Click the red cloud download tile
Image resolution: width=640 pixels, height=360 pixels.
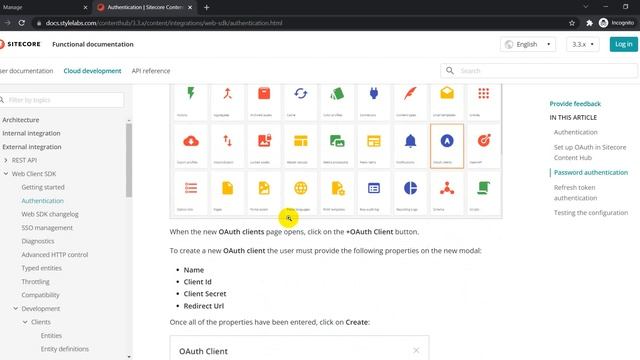pyautogui.click(x=191, y=146)
